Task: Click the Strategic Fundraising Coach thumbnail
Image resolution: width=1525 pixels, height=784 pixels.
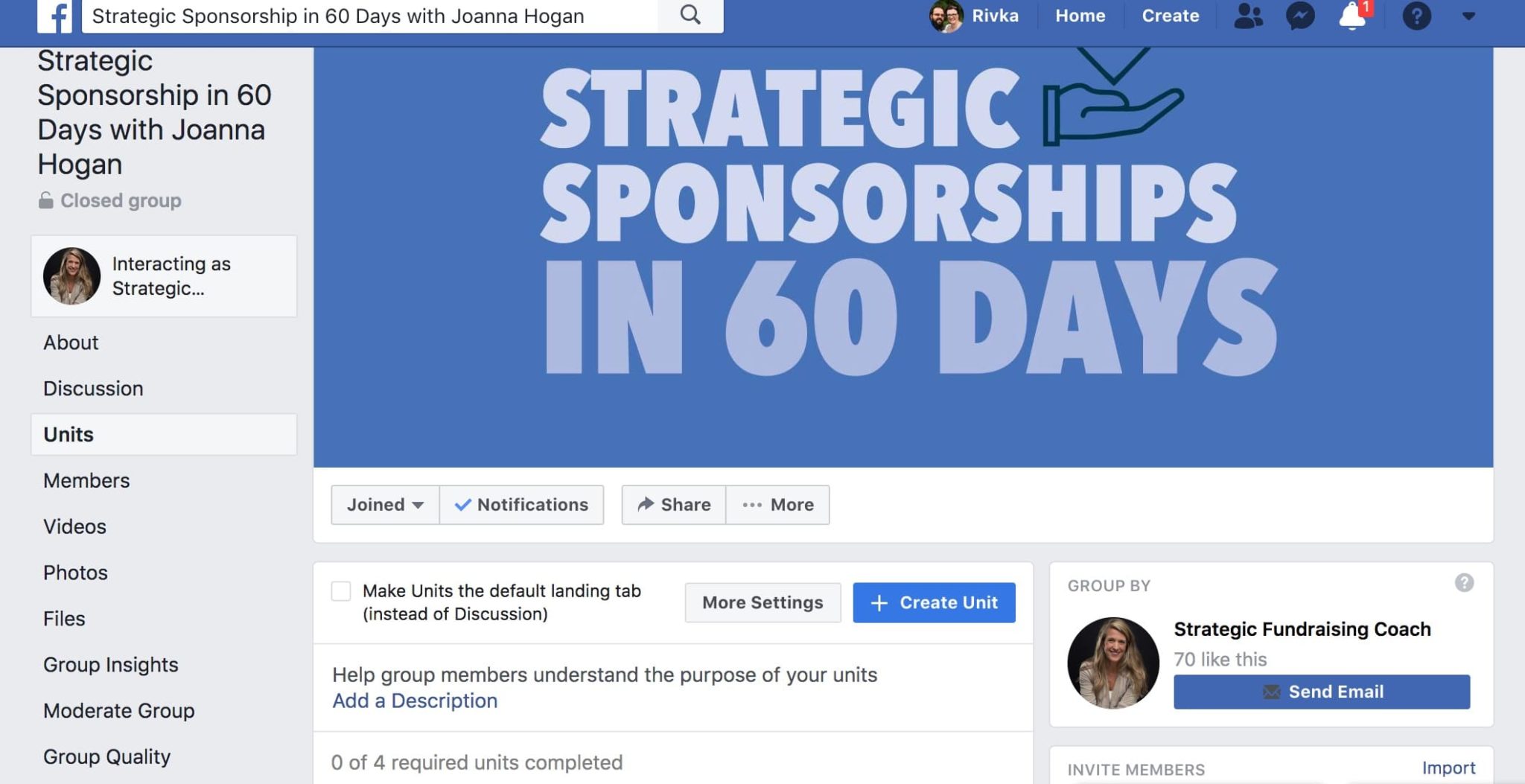Action: pos(1113,663)
